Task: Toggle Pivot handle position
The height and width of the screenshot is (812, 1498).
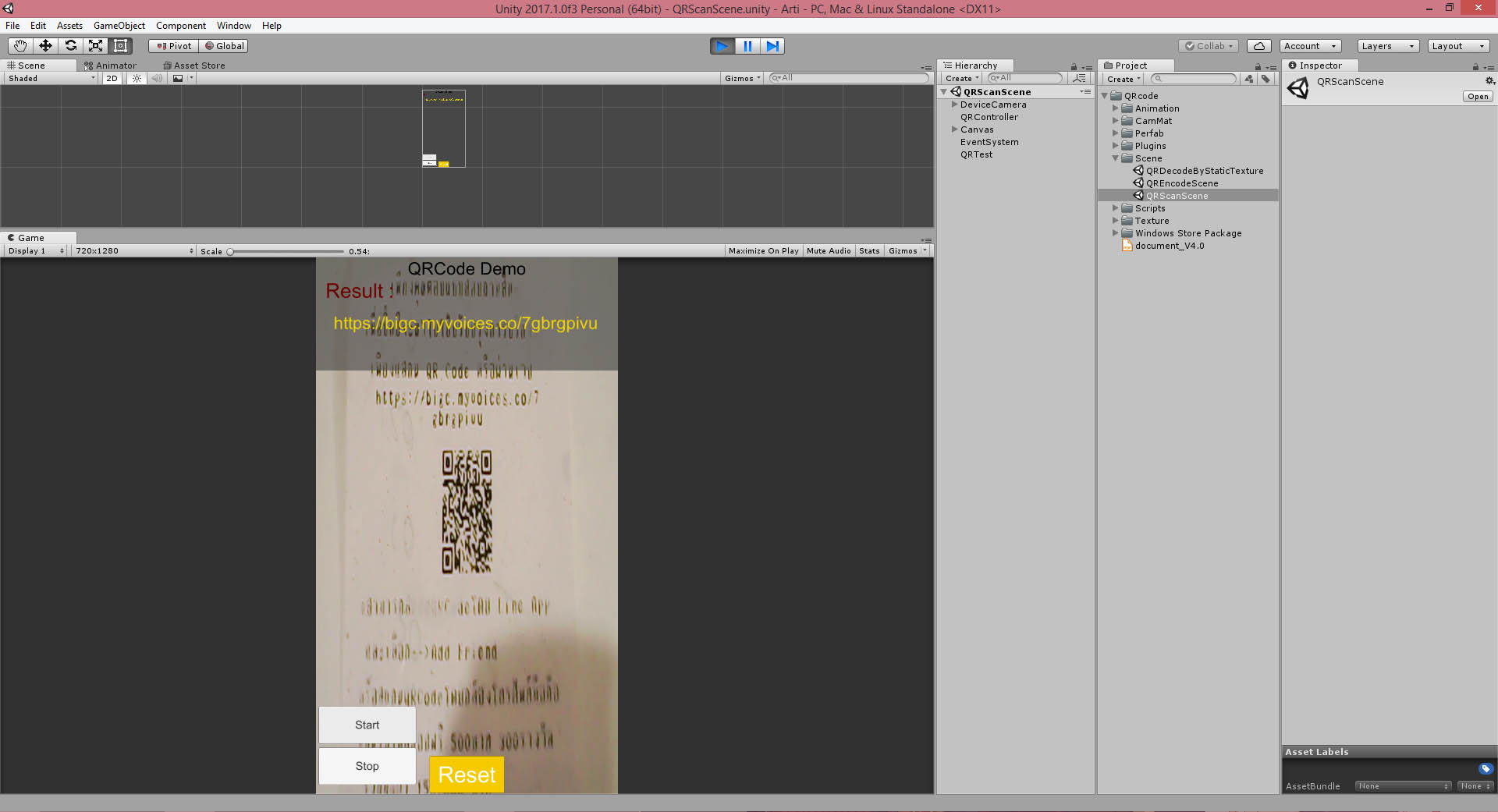Action: [174, 46]
